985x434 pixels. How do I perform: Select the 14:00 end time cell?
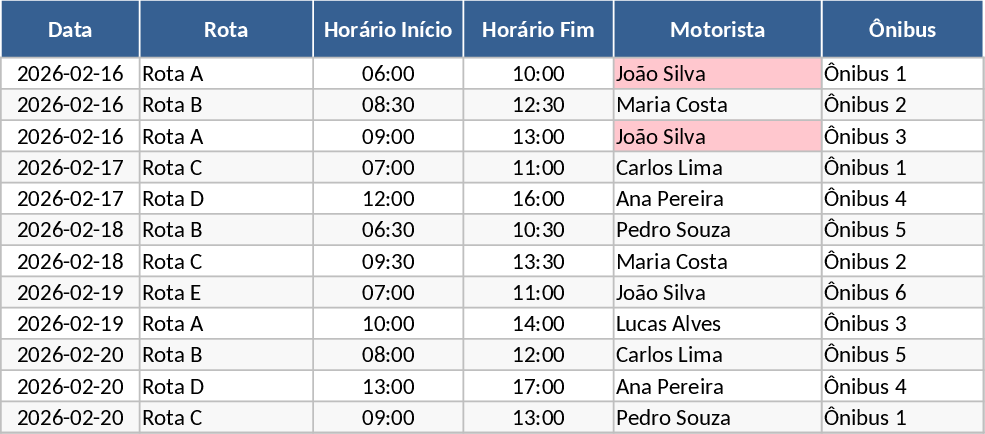pos(538,324)
